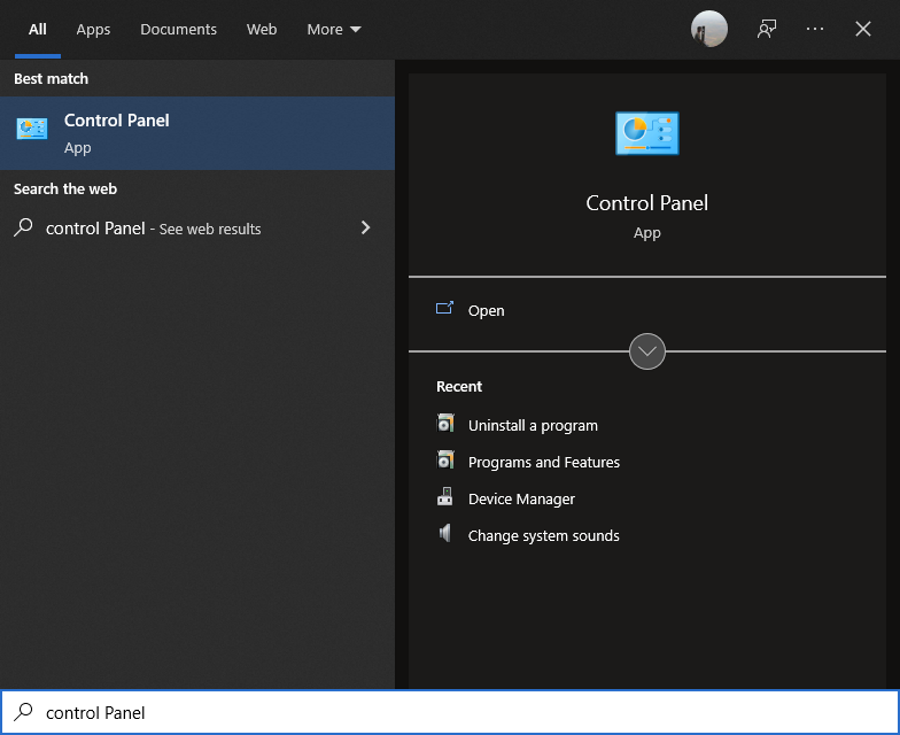
Task: Open Change system sounds recent item
Action: click(544, 535)
